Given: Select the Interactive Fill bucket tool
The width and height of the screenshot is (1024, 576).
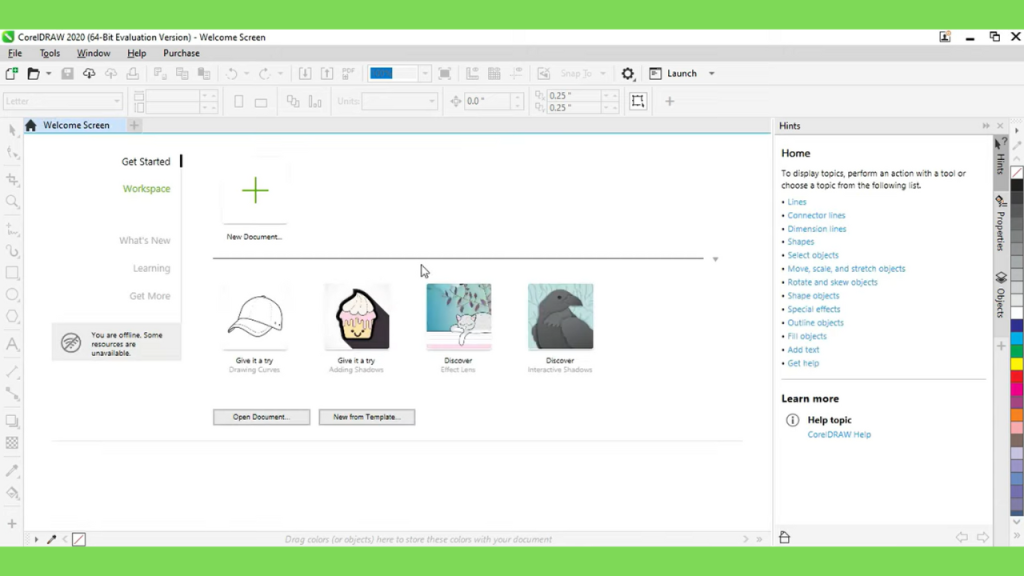Looking at the screenshot, I should pyautogui.click(x=12, y=493).
